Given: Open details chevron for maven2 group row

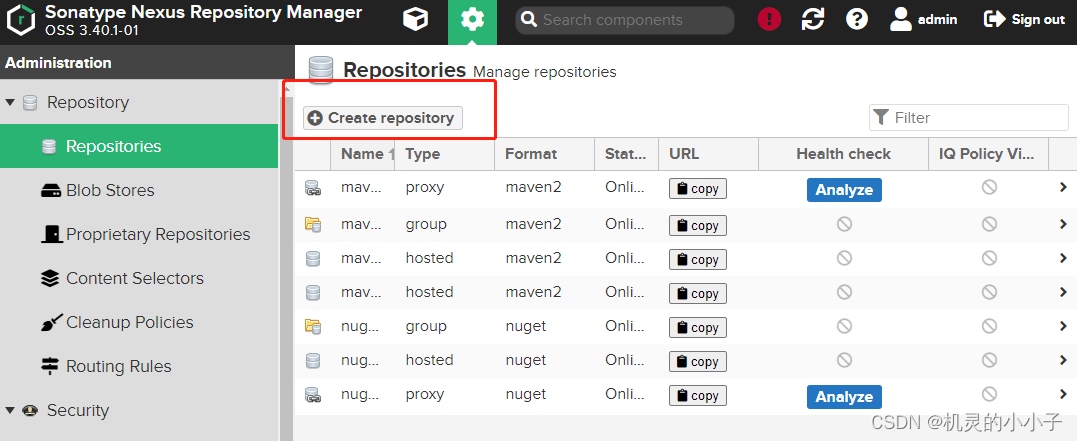Looking at the screenshot, I should [1063, 224].
